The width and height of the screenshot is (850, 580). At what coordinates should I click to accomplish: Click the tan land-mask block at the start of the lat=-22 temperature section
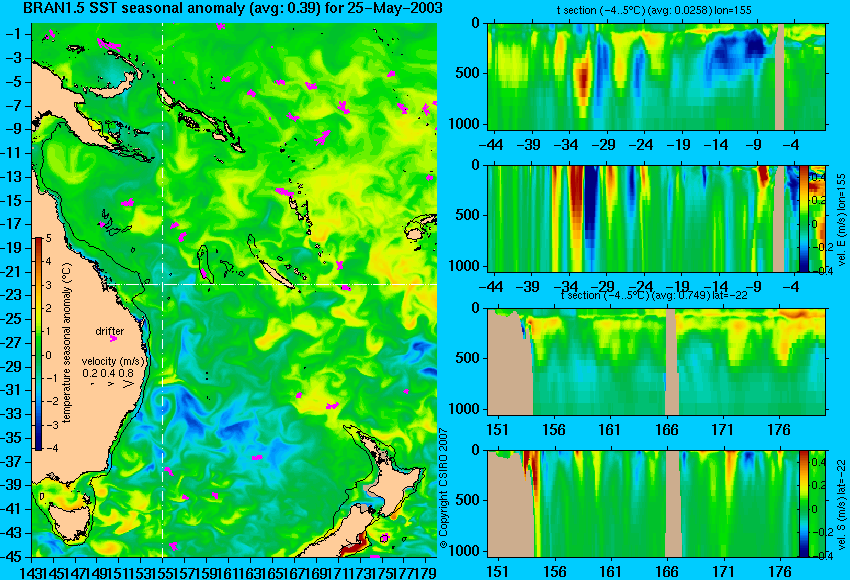(510, 363)
